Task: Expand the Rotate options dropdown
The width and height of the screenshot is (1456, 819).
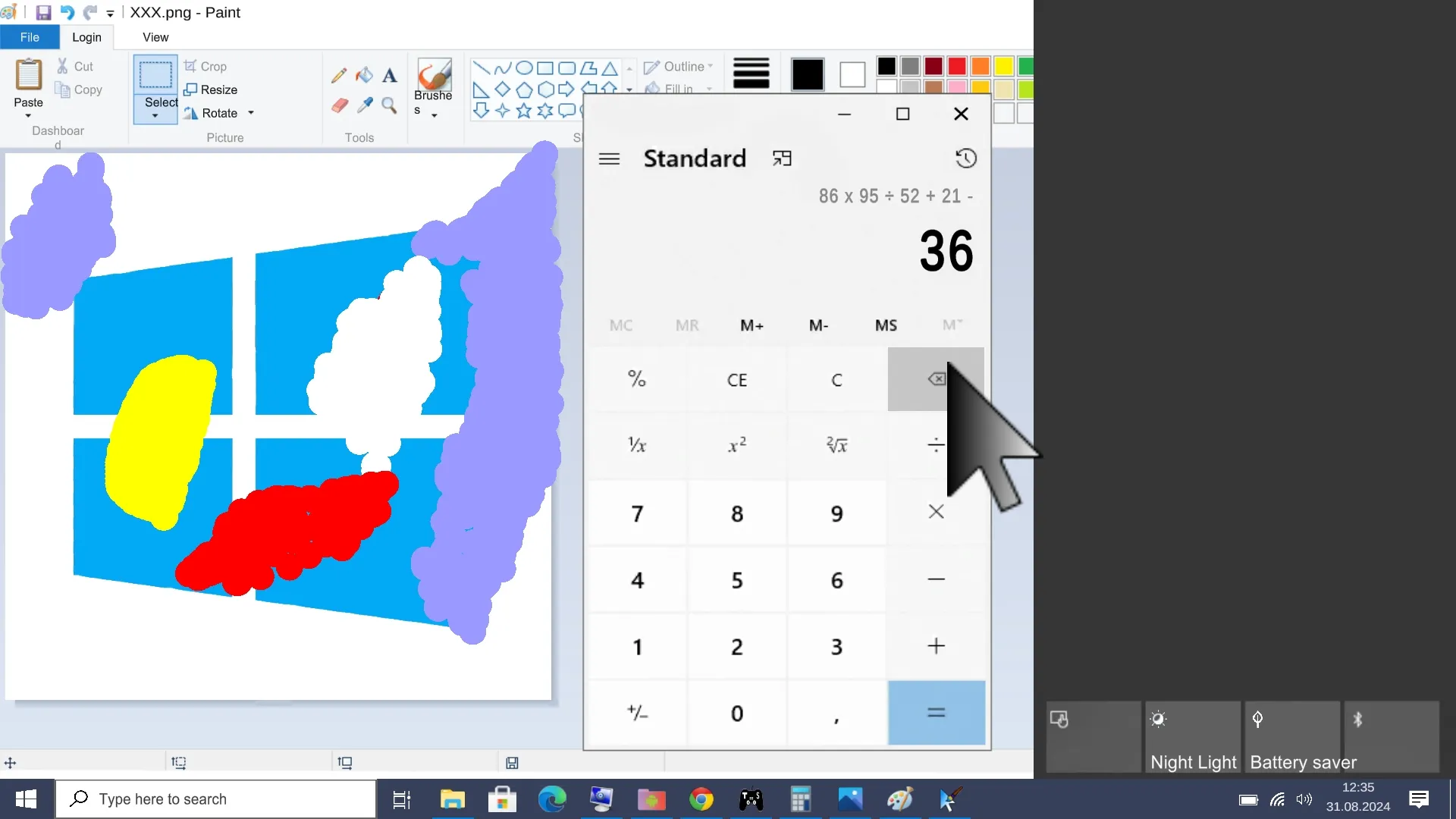Action: tap(252, 113)
